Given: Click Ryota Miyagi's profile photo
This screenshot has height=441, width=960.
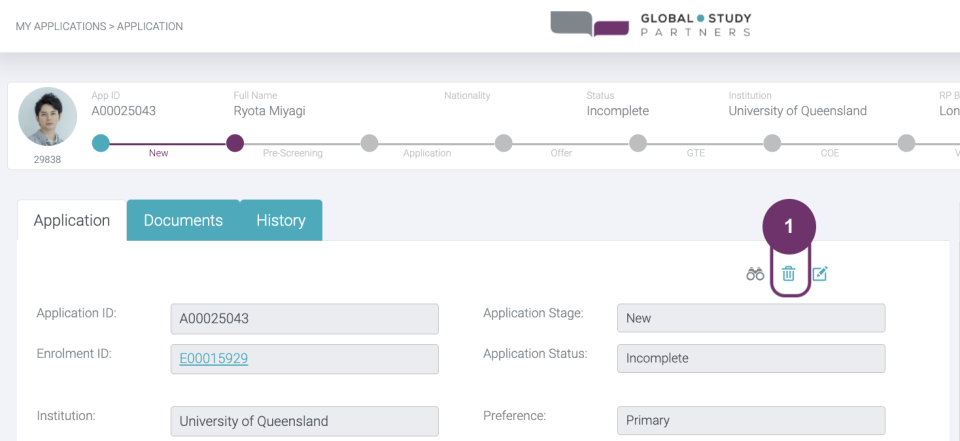Looking at the screenshot, I should click(47, 117).
